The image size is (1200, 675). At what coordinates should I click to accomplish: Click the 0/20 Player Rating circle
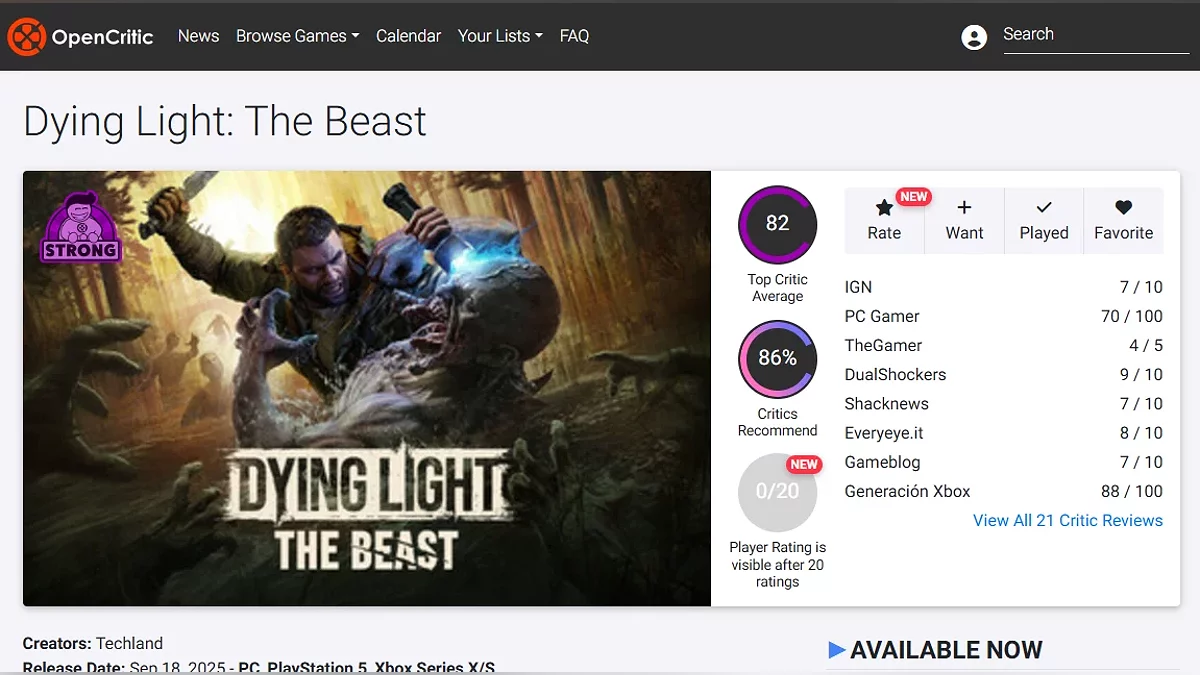pyautogui.click(x=777, y=492)
